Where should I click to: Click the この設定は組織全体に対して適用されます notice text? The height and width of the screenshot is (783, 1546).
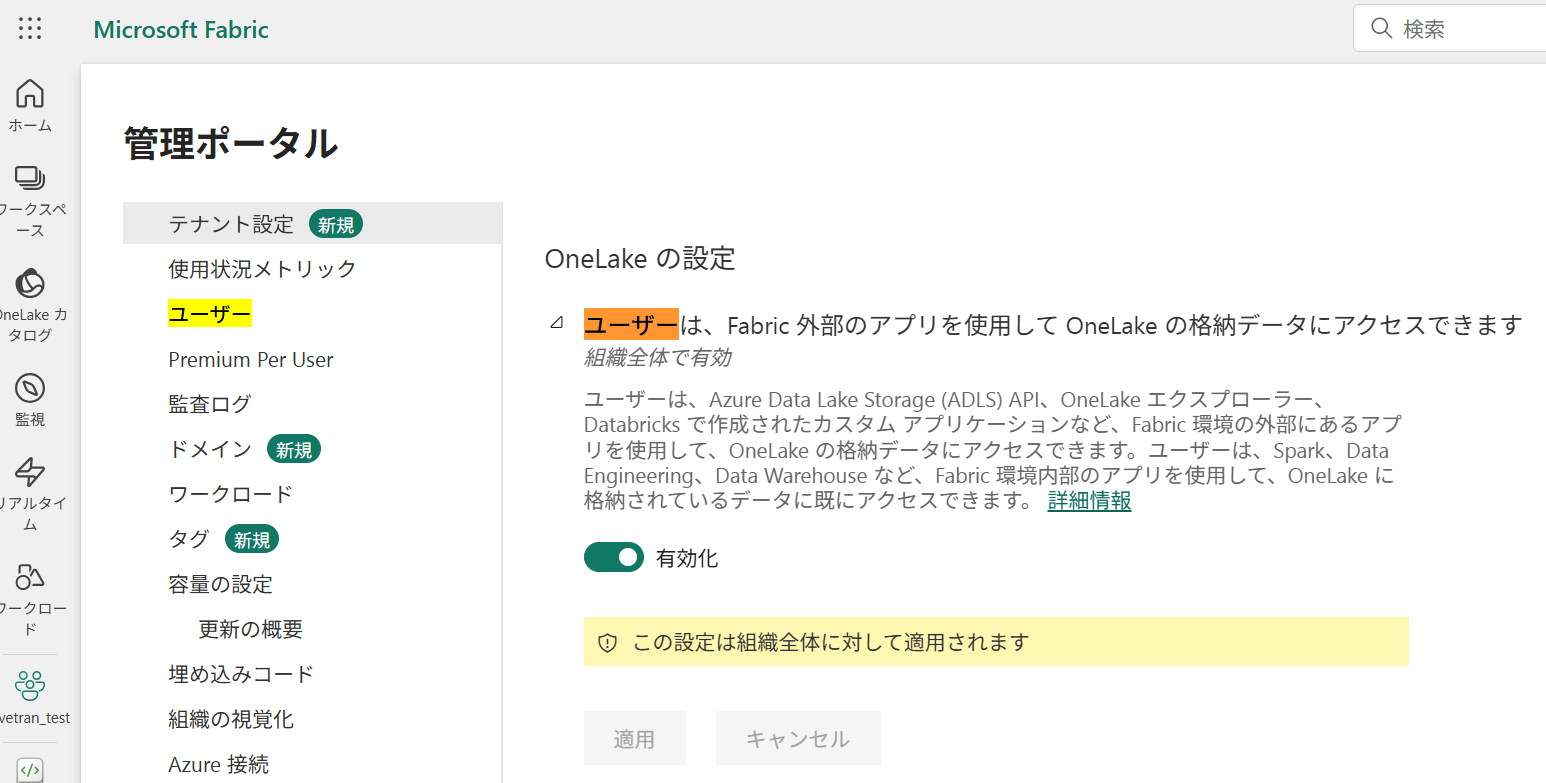tap(831, 642)
